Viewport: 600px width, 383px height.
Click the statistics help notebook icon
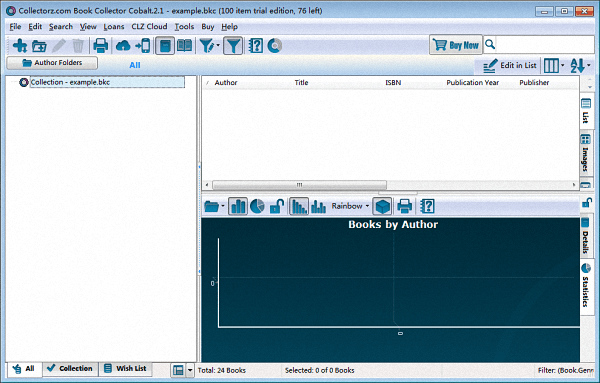coord(427,207)
